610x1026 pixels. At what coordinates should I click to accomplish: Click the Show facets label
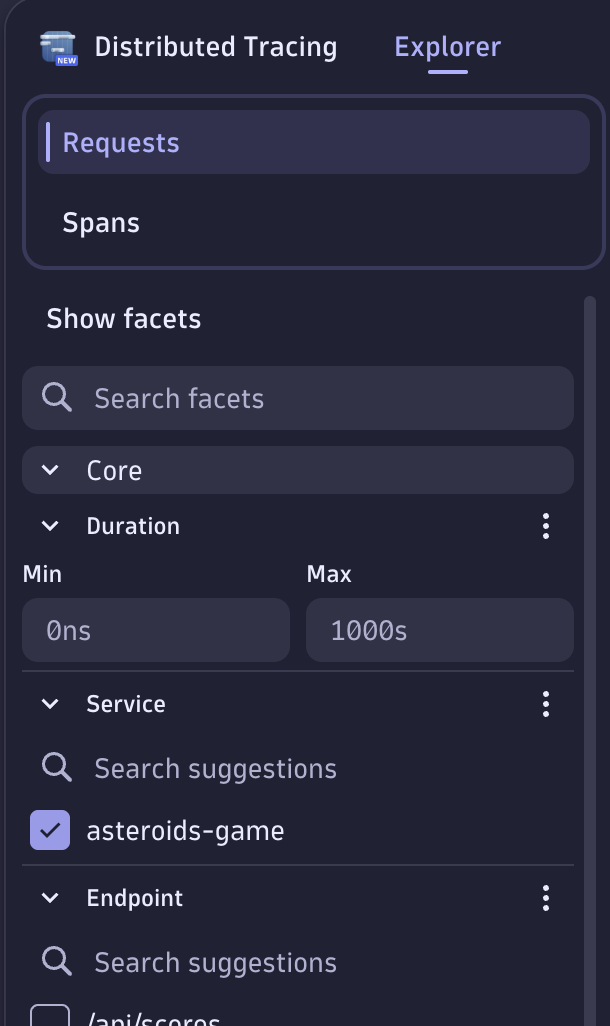click(123, 318)
